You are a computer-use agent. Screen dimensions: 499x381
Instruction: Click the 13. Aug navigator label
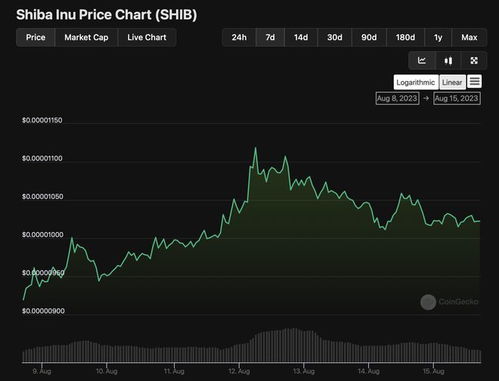[x=304, y=371]
